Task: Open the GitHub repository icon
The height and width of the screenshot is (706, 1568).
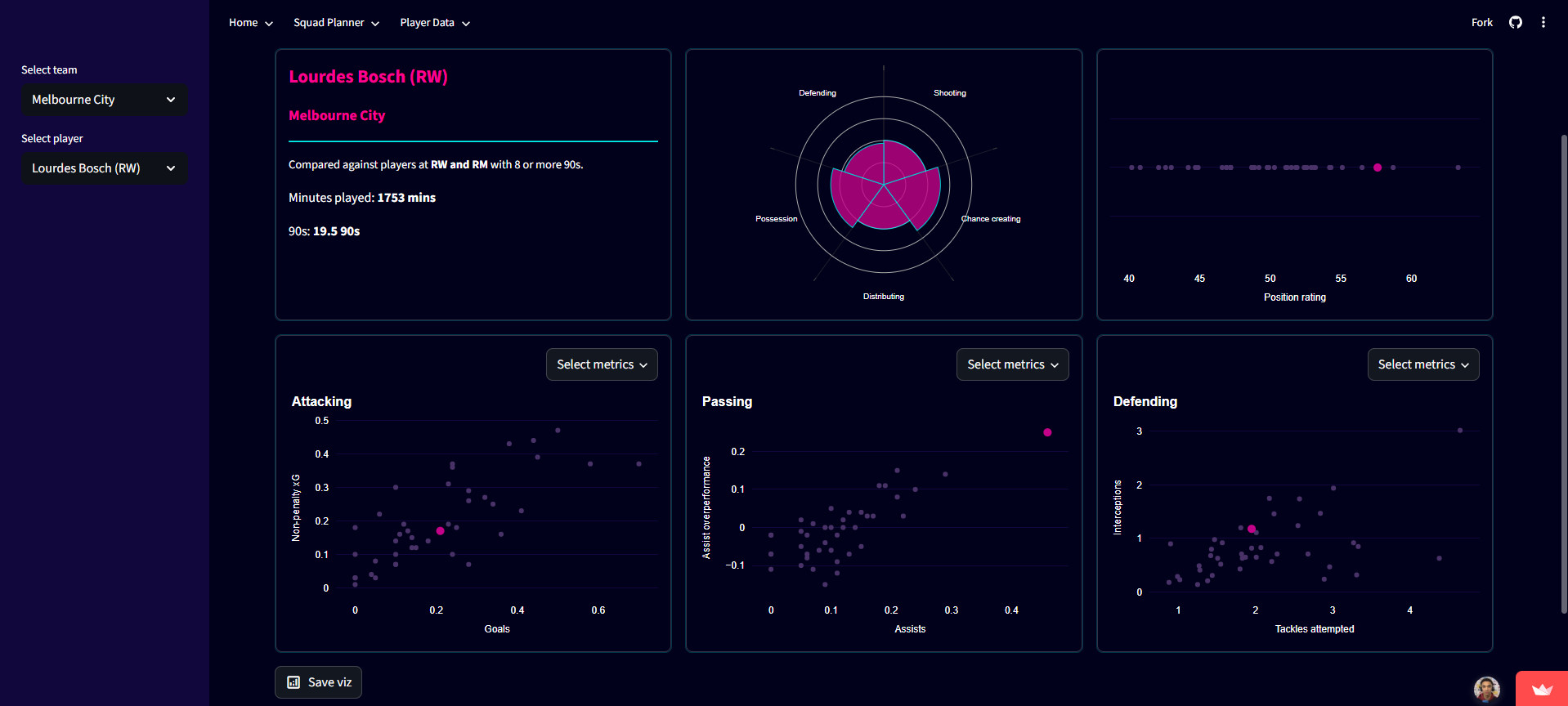Action: pos(1515,23)
